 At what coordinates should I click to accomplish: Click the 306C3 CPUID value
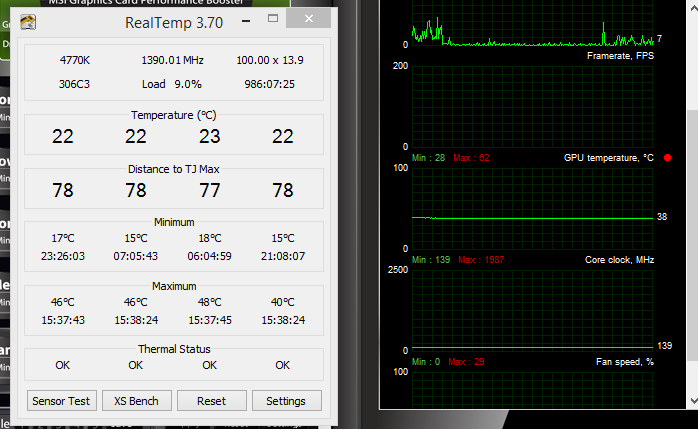pos(74,84)
